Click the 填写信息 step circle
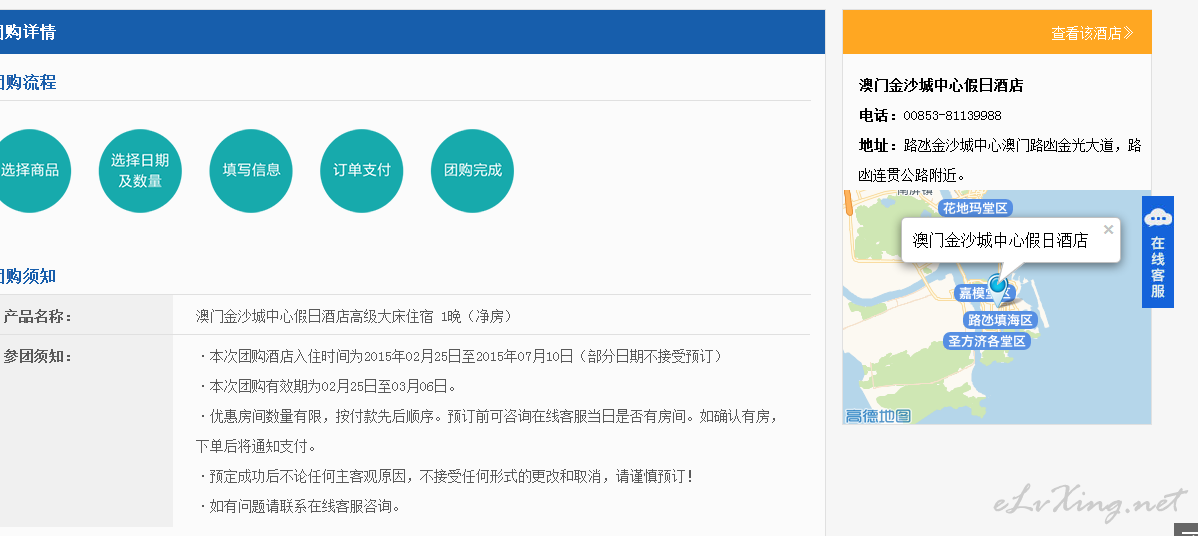The image size is (1198, 536). pyautogui.click(x=251, y=170)
